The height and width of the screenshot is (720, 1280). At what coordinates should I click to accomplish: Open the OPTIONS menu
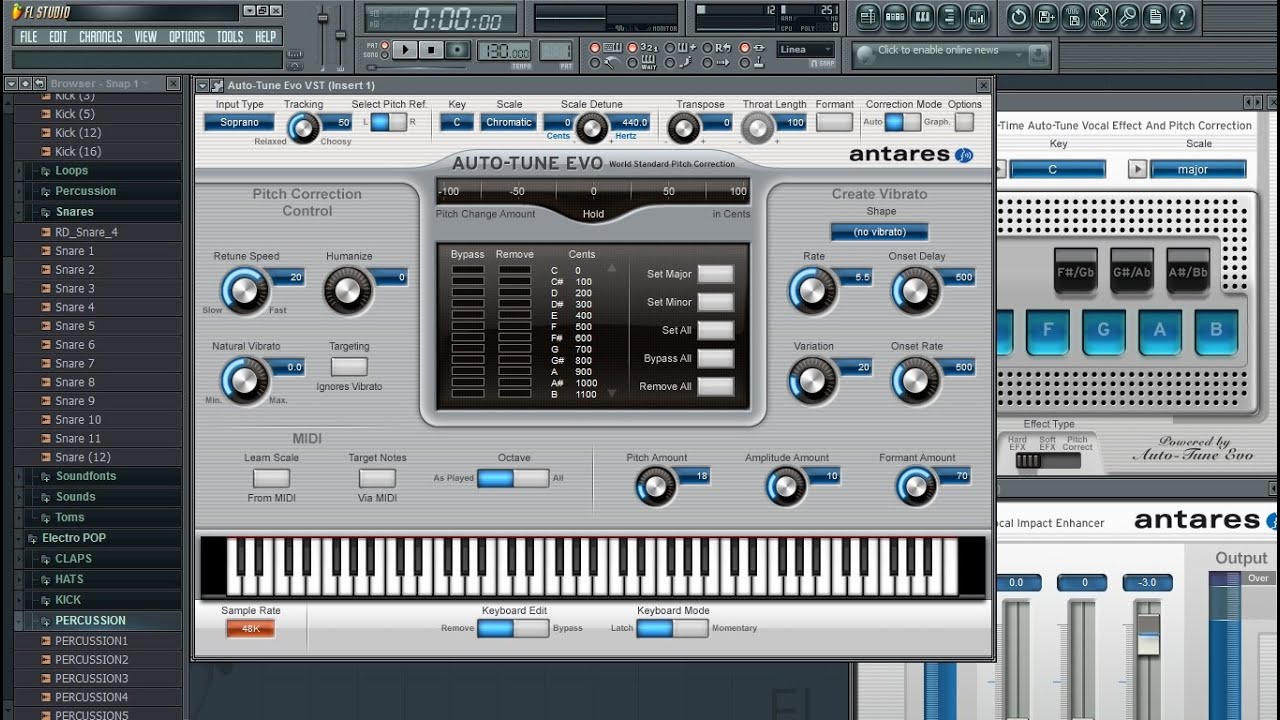coord(187,37)
